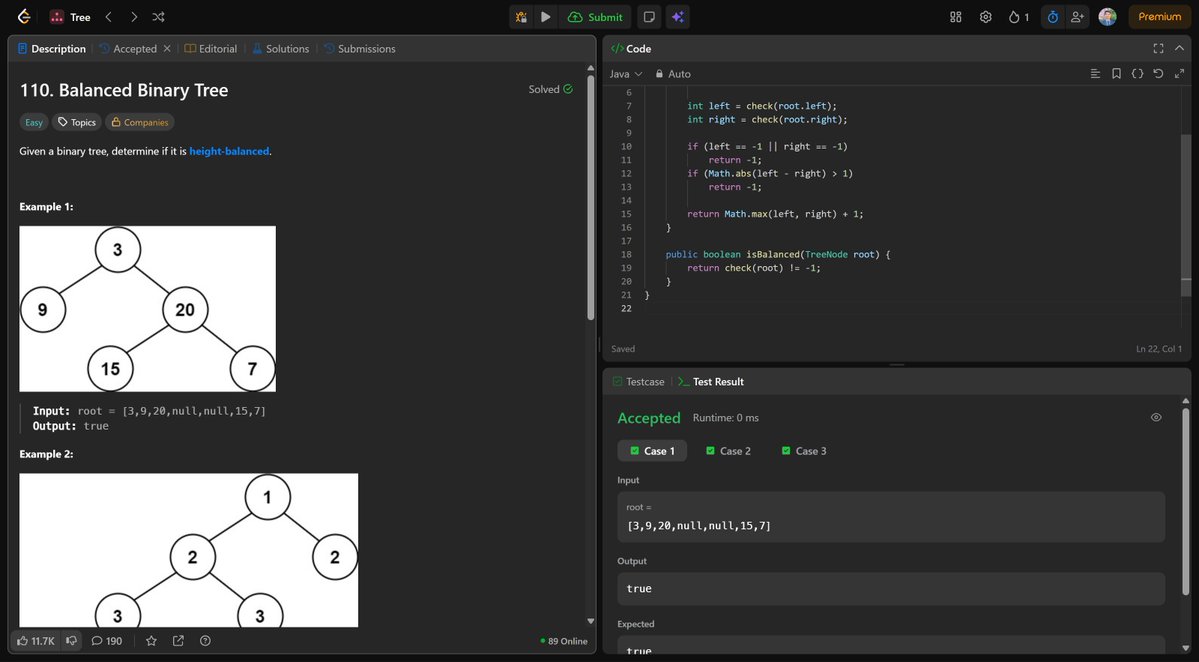
Task: Bookmark the current code snapshot
Action: click(x=1117, y=73)
